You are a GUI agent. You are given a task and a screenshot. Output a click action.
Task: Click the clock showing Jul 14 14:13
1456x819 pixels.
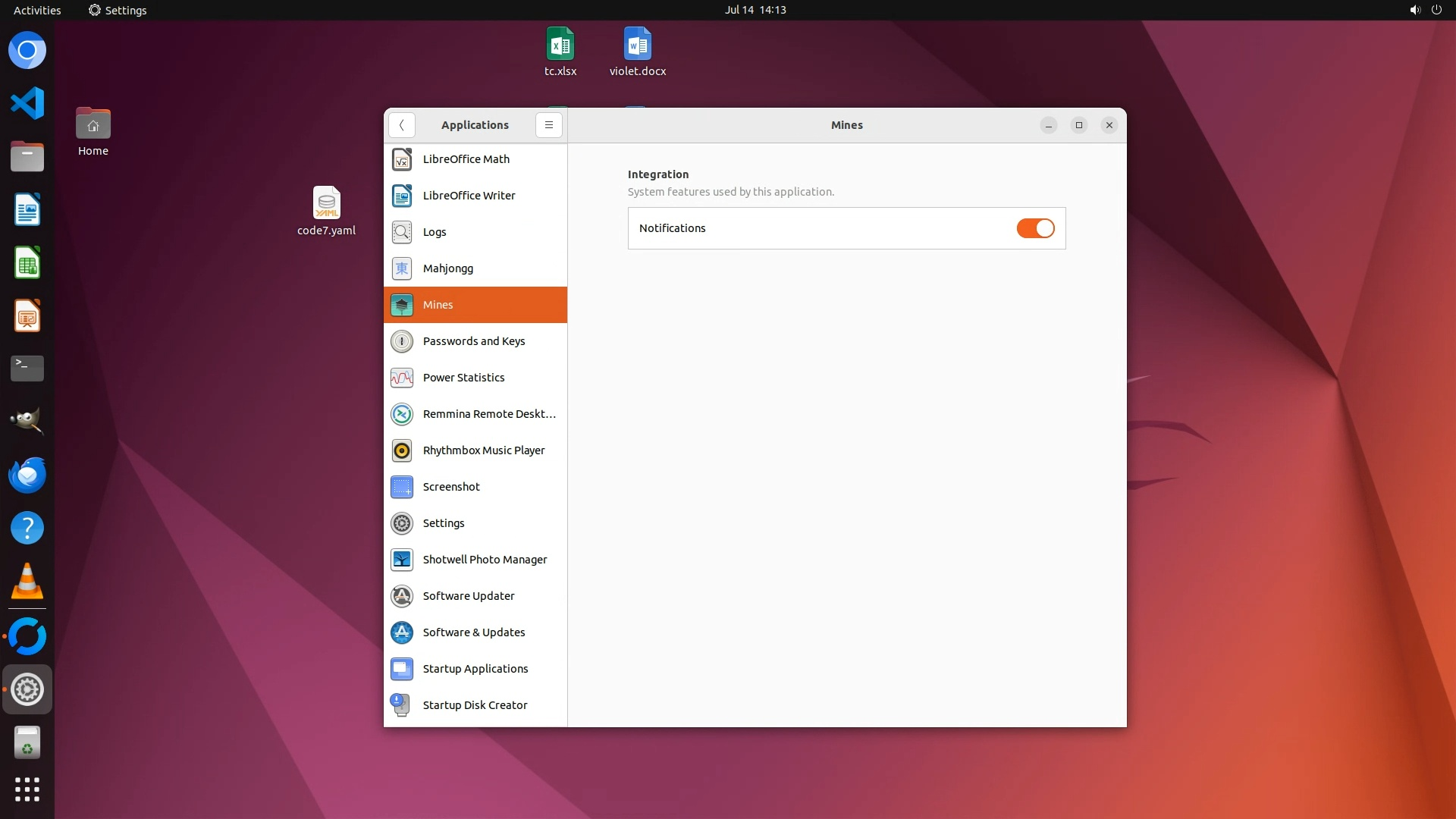(x=755, y=10)
